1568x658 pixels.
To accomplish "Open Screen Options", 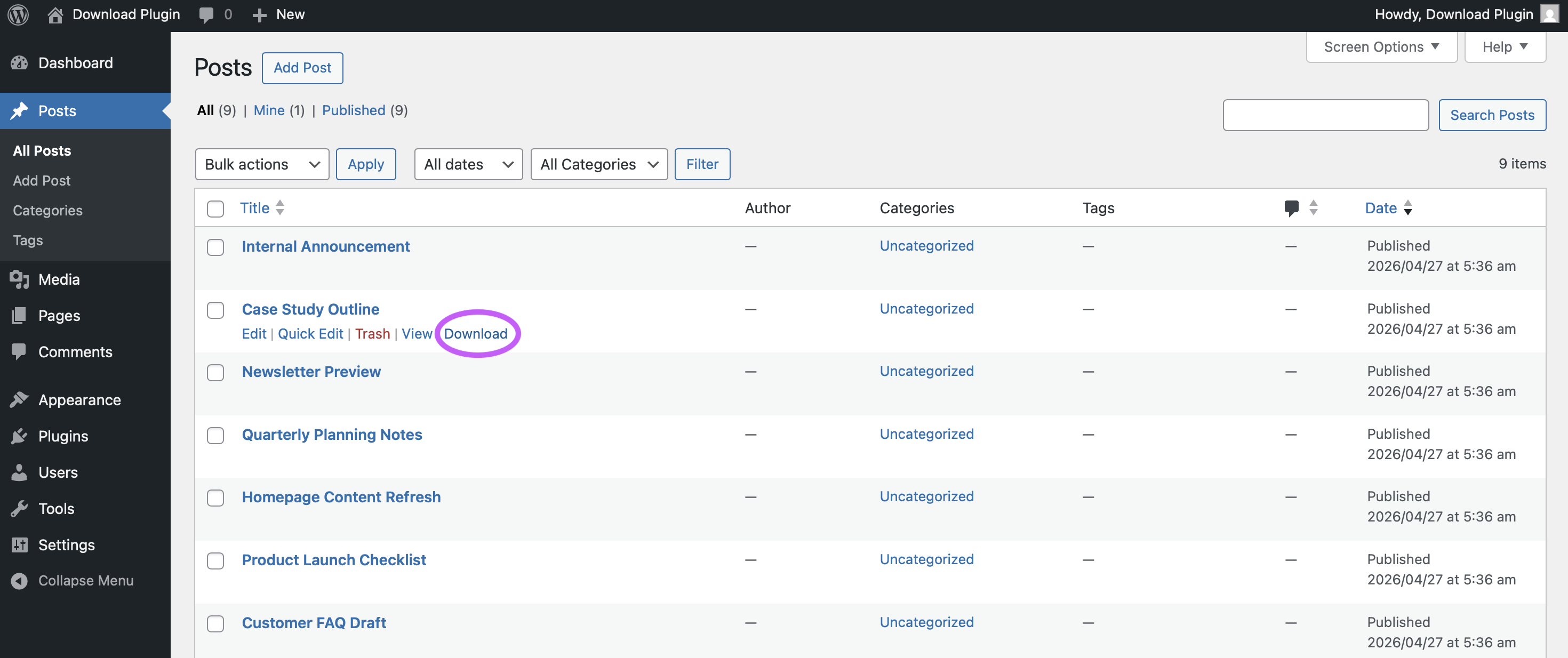I will (x=1380, y=46).
